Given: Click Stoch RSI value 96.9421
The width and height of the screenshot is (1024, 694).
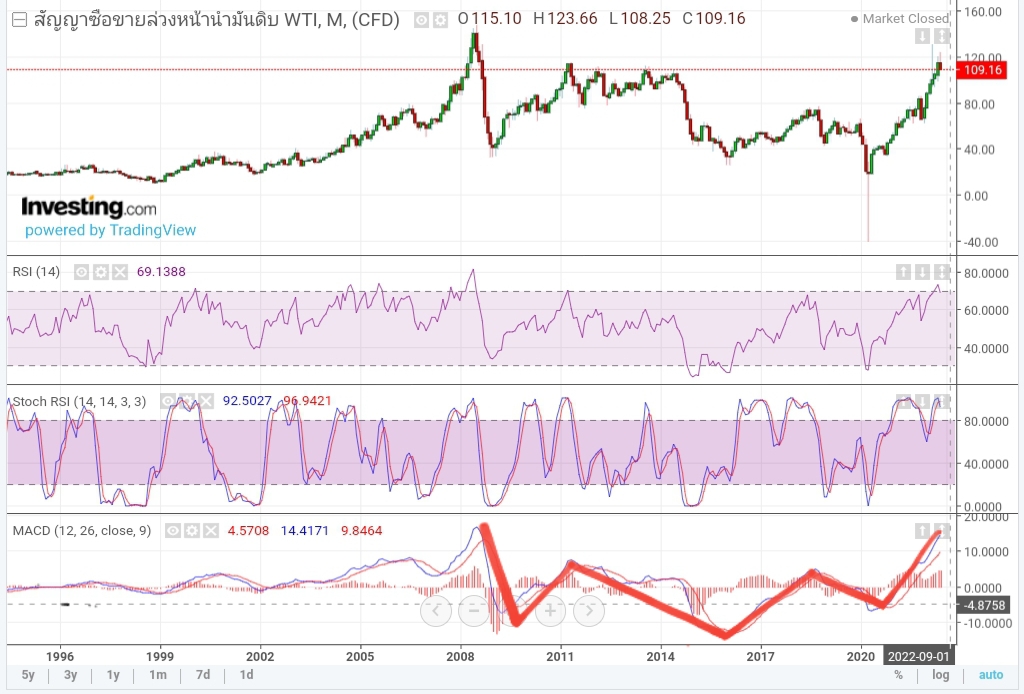Looking at the screenshot, I should pos(308,401).
